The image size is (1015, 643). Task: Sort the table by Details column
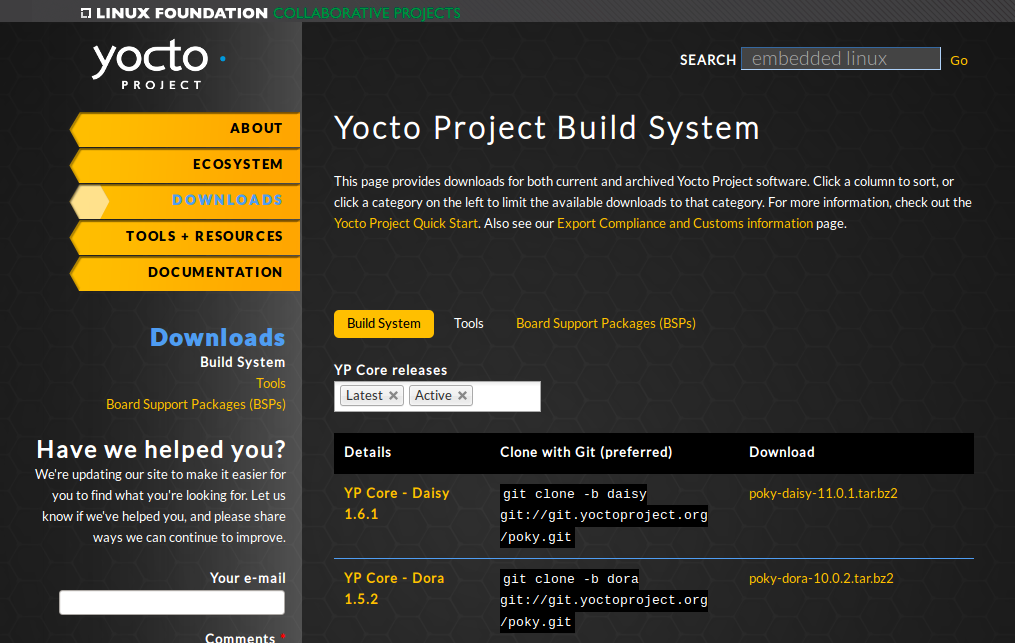coord(368,452)
